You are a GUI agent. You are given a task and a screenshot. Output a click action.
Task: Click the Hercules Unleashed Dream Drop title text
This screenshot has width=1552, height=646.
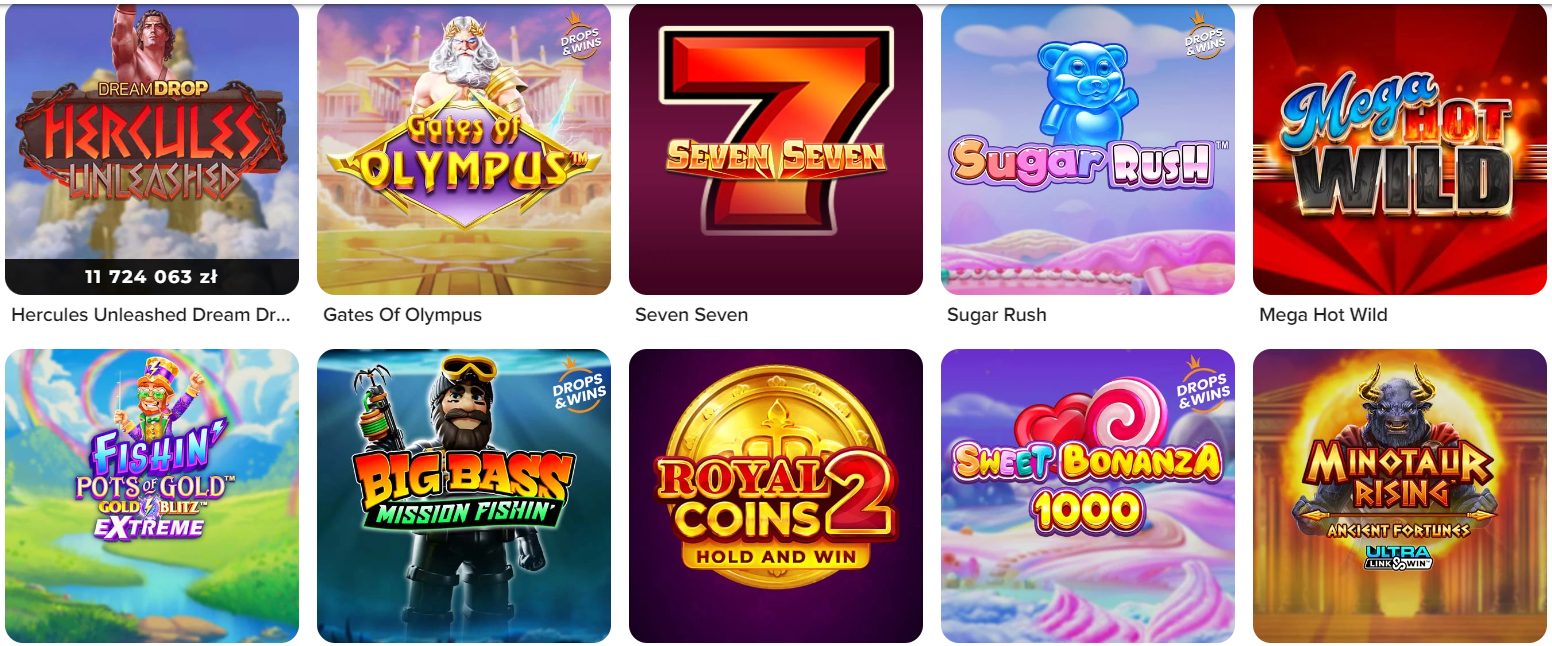point(151,315)
